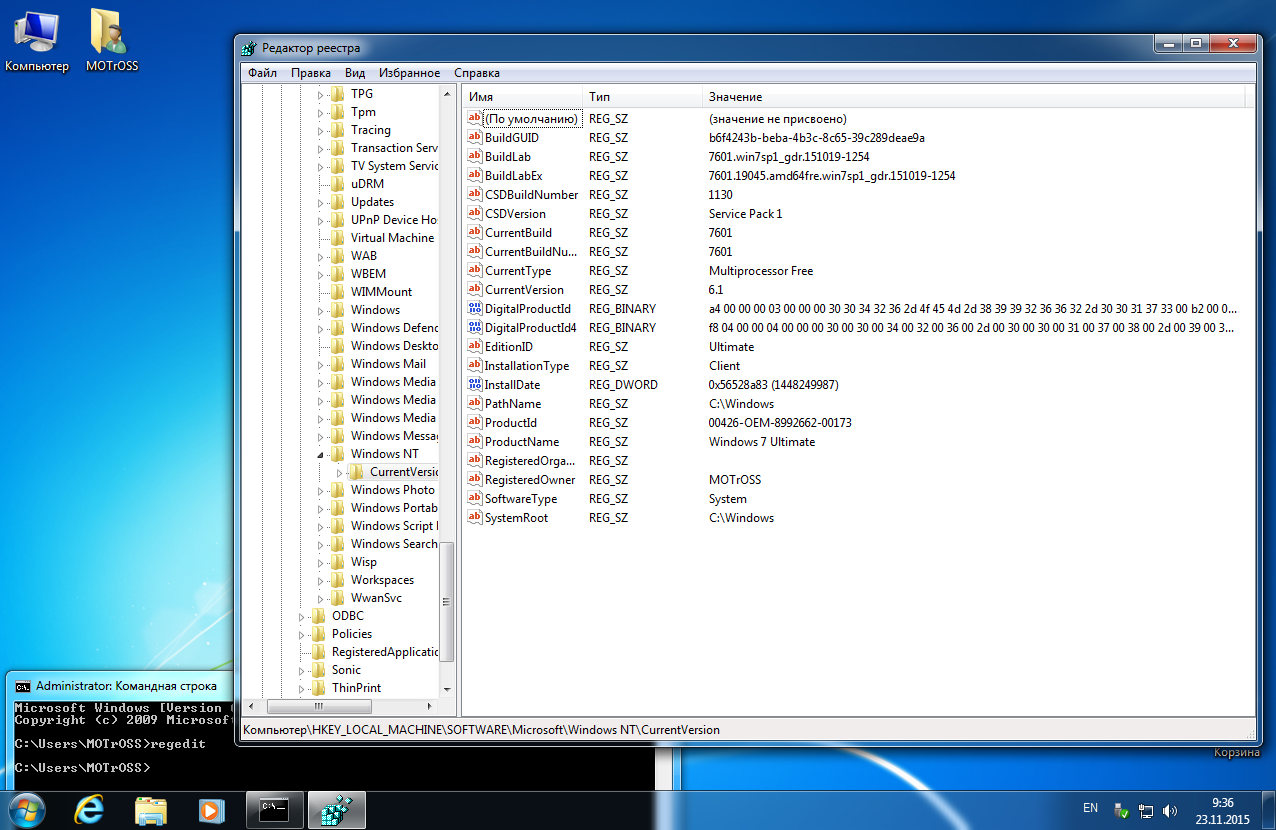The height and width of the screenshot is (830, 1276).
Task: Click the status bar registry path
Action: (x=481, y=730)
